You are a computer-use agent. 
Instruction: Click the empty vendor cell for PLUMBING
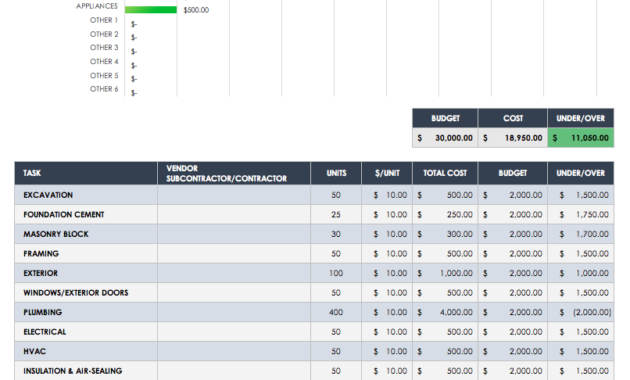[x=234, y=312]
